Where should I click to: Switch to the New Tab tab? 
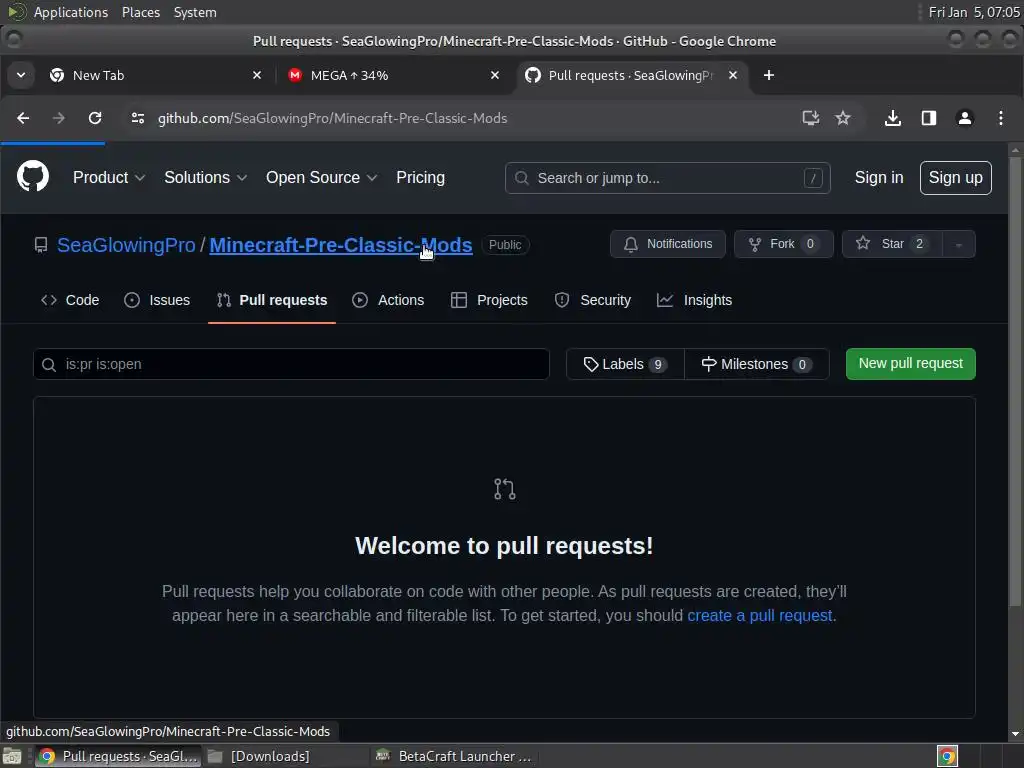(x=155, y=75)
